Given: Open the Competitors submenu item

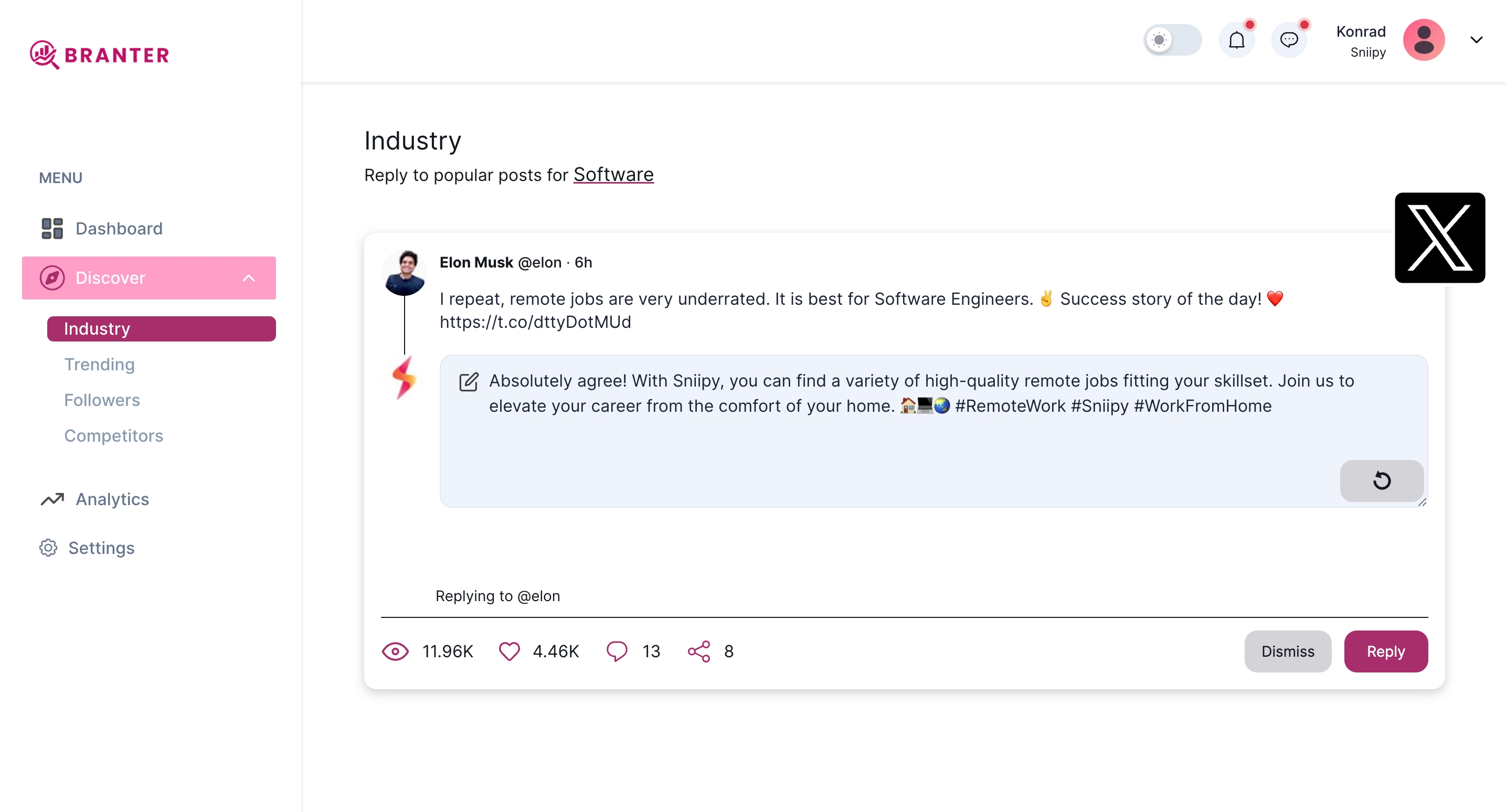Looking at the screenshot, I should point(113,436).
